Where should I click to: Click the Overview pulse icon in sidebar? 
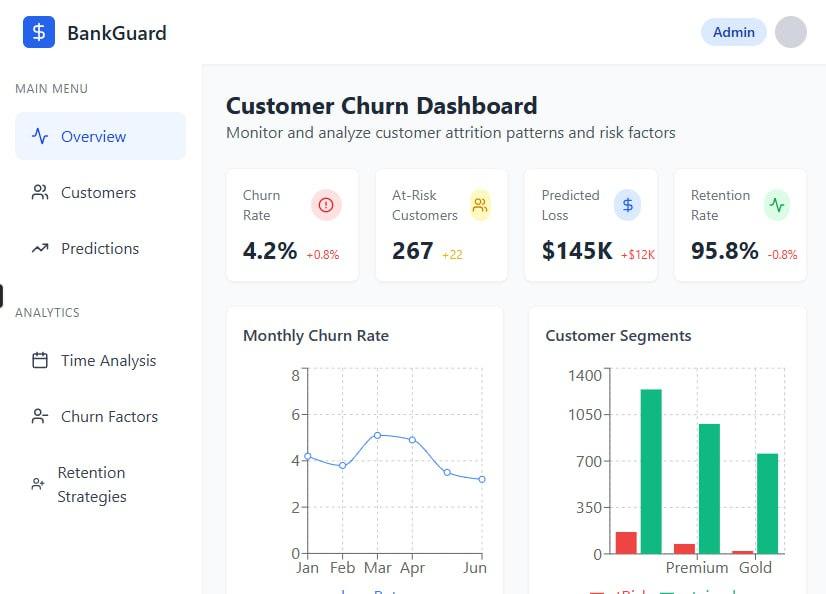40,136
